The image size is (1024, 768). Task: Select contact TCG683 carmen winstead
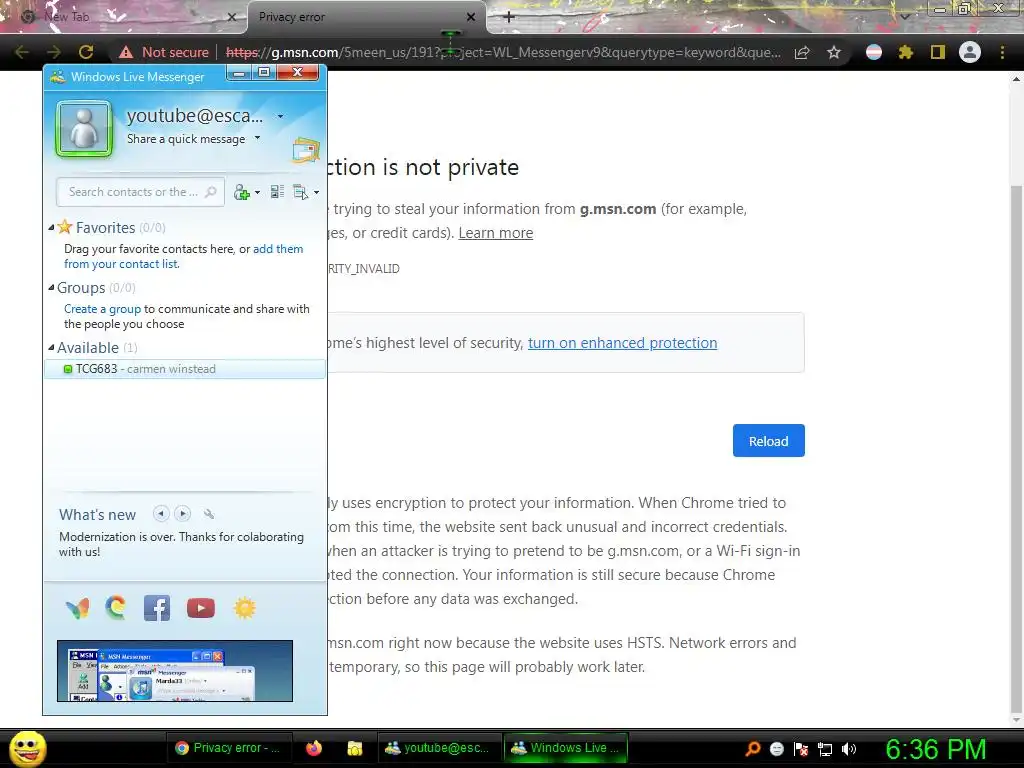coord(185,369)
